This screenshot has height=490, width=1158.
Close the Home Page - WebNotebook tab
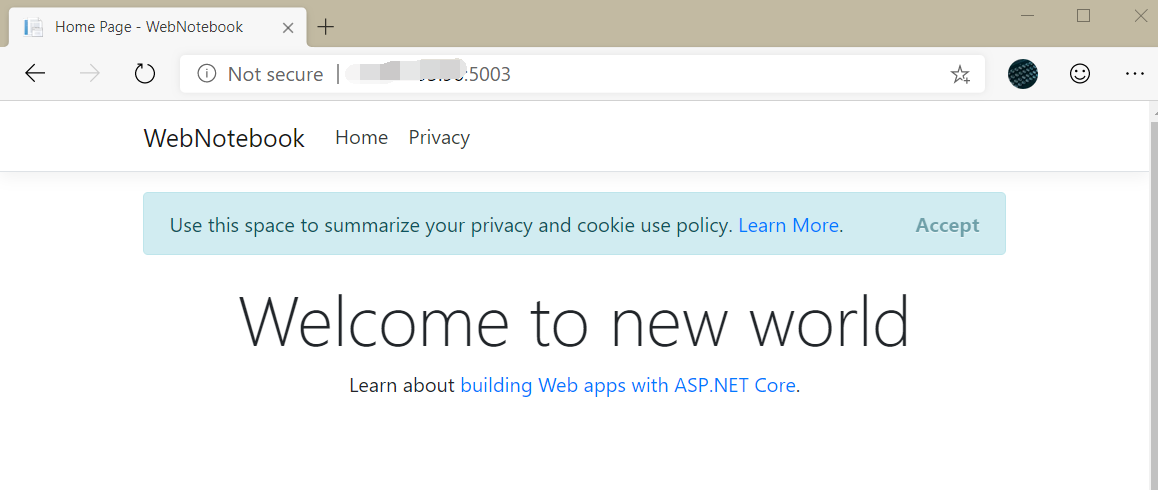click(x=288, y=28)
